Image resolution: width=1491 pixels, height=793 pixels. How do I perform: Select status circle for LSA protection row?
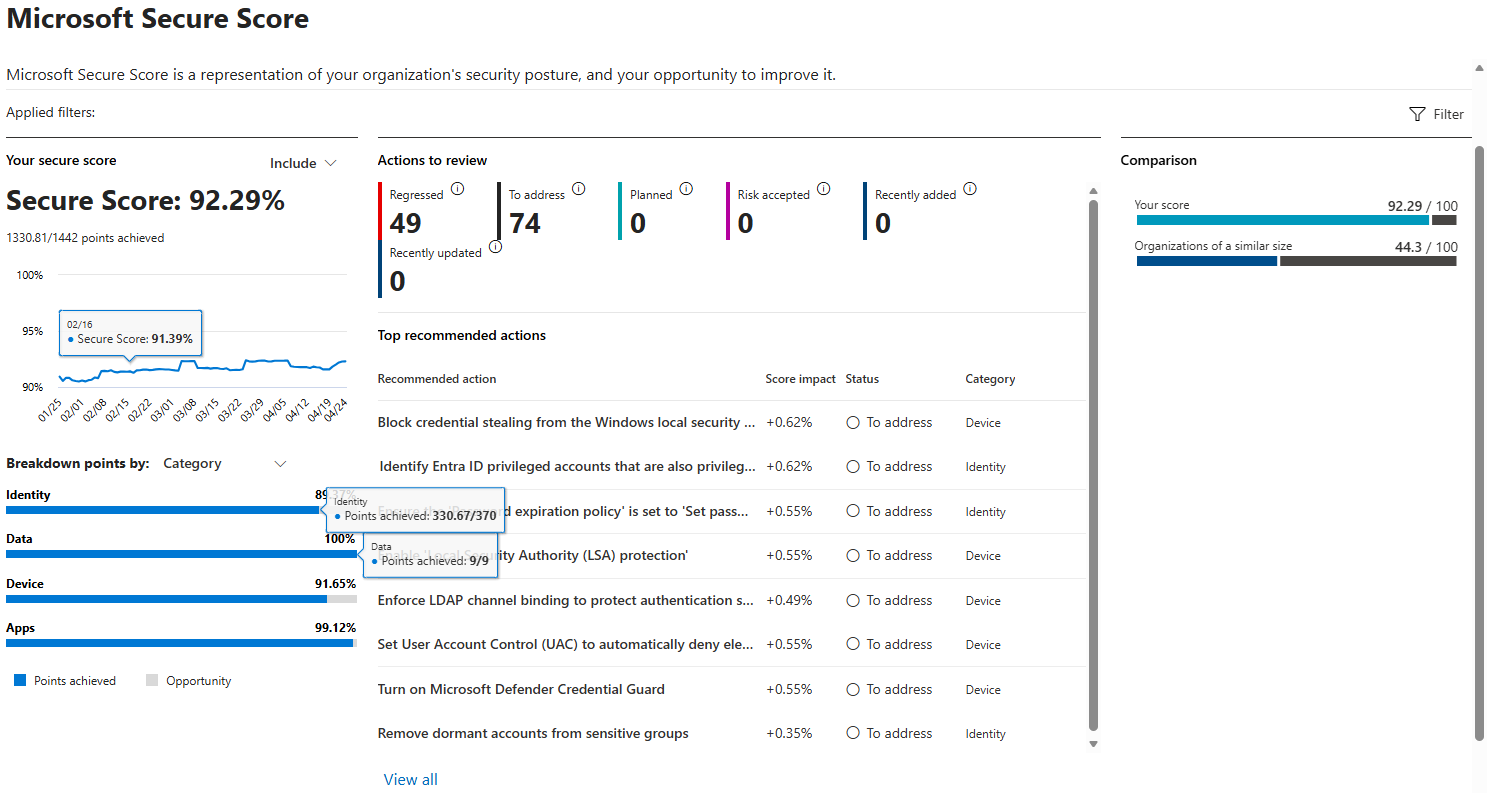853,556
